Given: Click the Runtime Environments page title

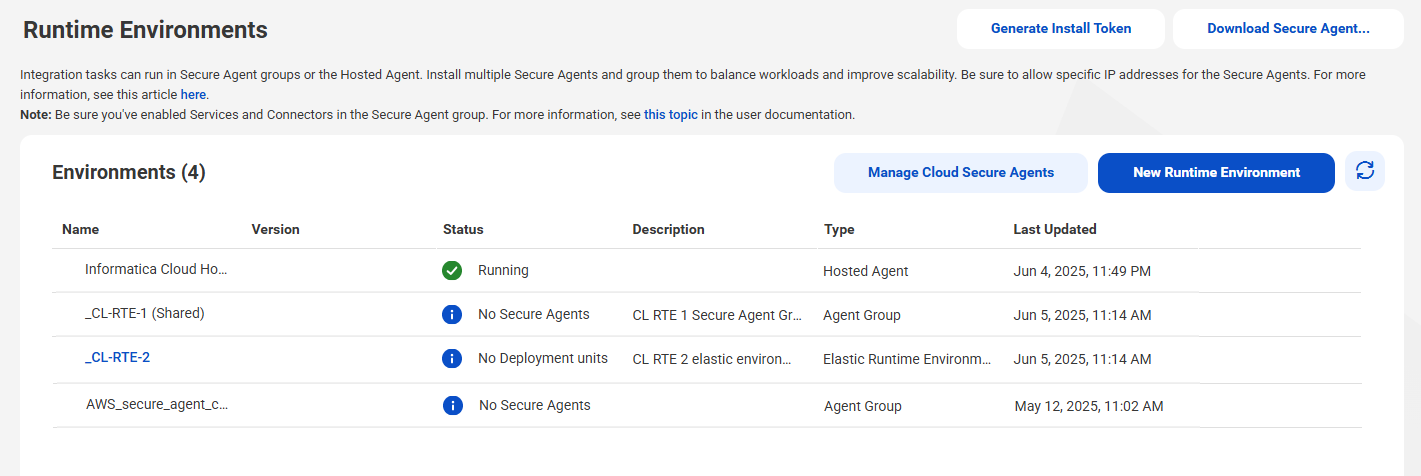Looking at the screenshot, I should [x=145, y=30].
